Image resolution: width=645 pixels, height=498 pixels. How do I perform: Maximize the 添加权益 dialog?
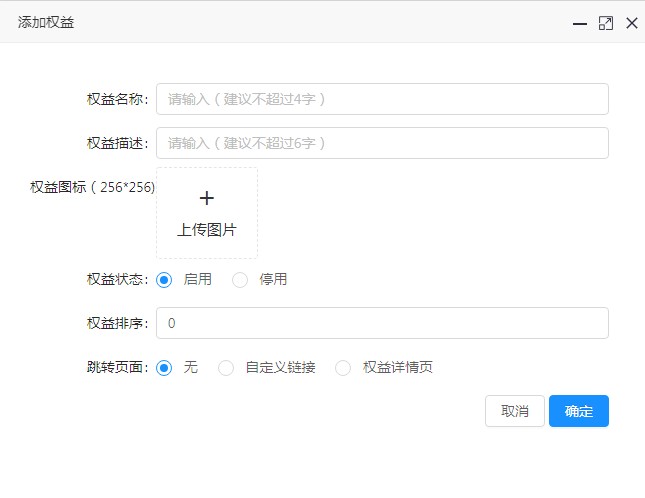(606, 23)
